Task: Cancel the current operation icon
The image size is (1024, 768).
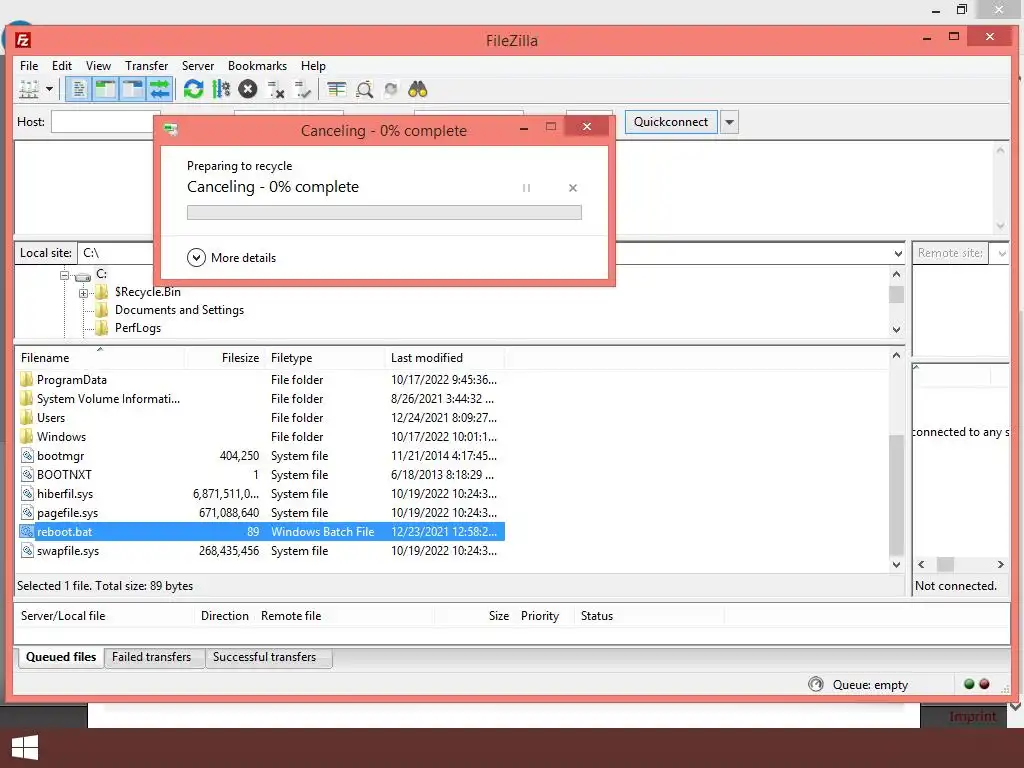Action: [x=248, y=89]
